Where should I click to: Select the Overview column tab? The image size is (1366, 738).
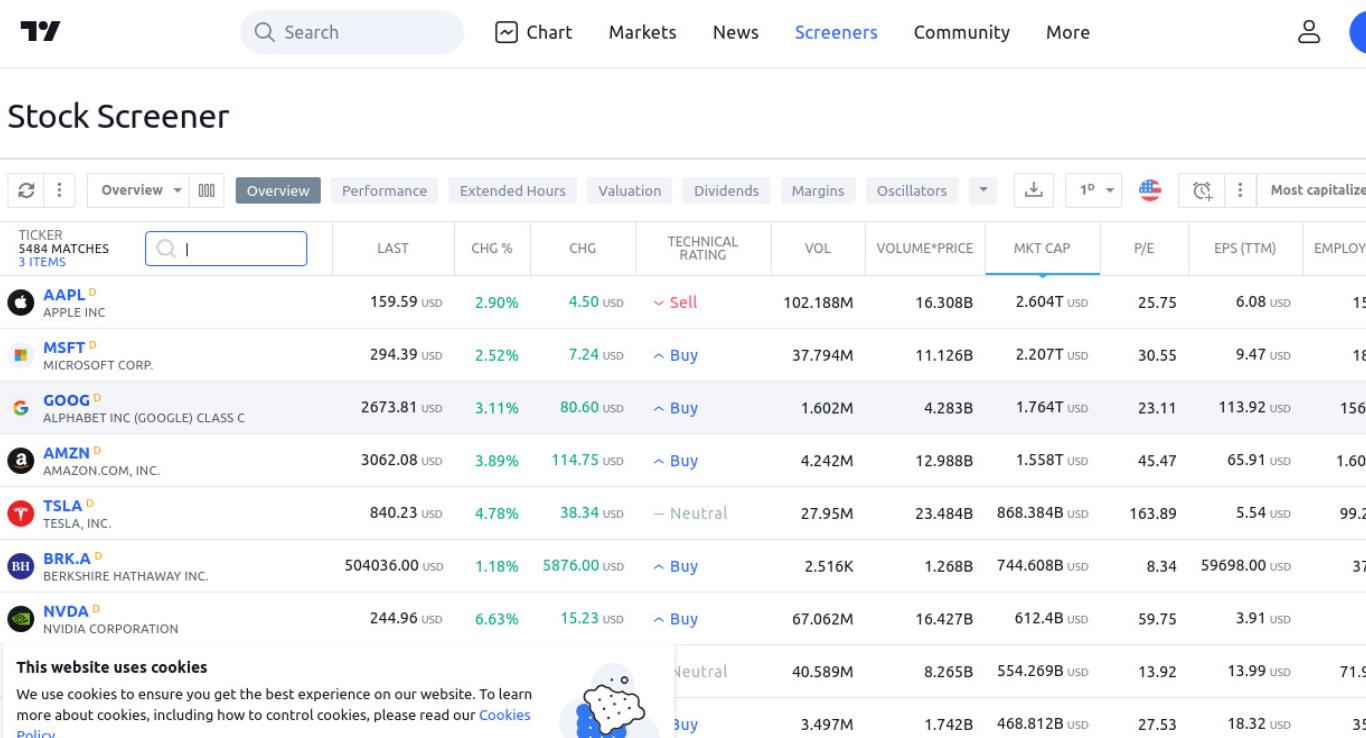point(278,190)
